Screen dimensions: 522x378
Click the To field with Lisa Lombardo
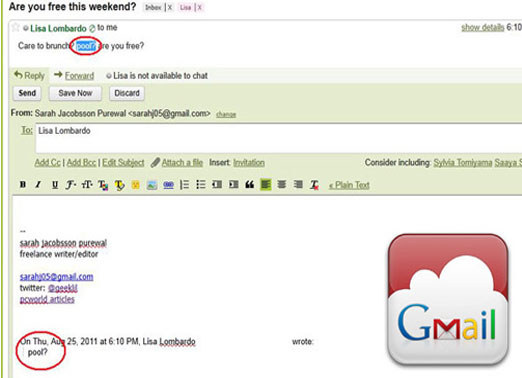(x=279, y=138)
